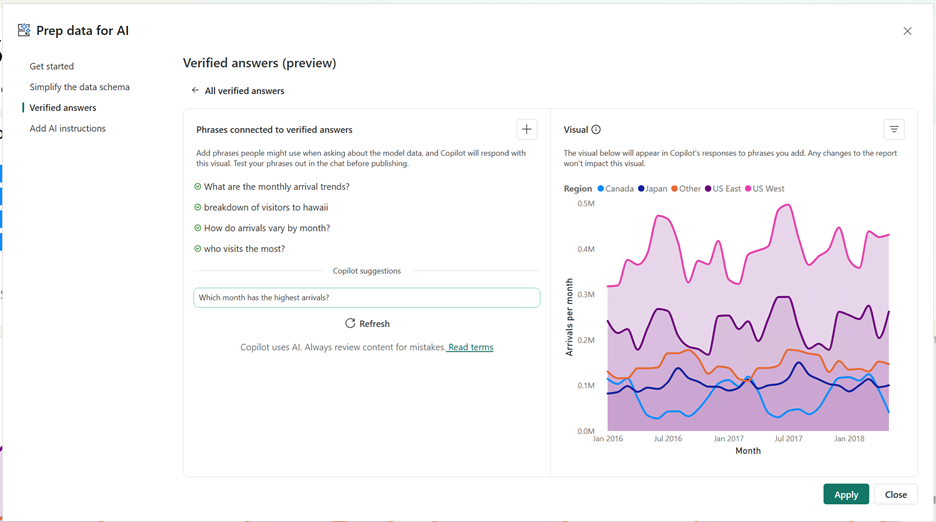Click the green check next to 'who visits the most?'
This screenshot has width=936, height=522.
tap(198, 249)
